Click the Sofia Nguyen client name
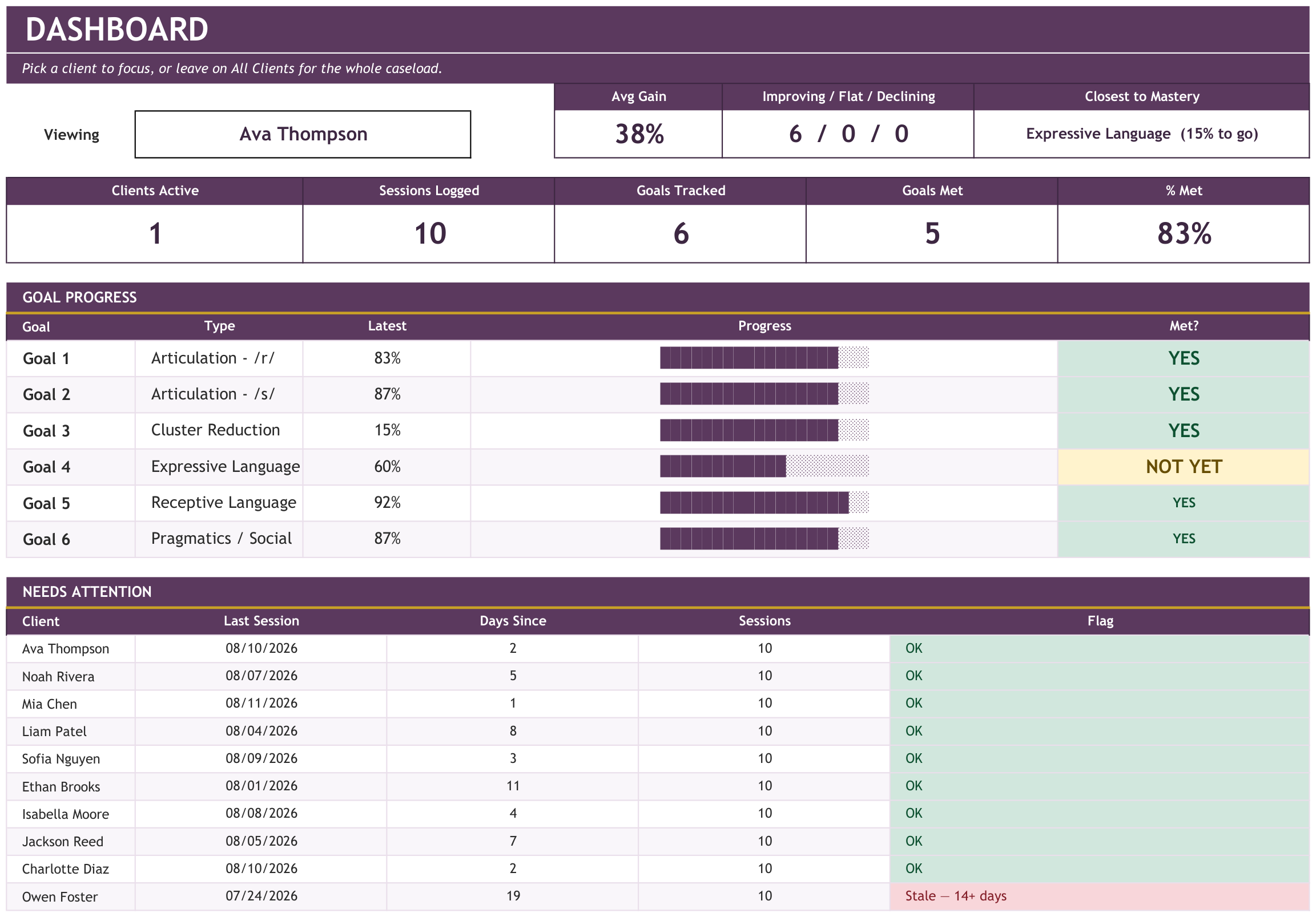1316x917 pixels. pyautogui.click(x=61, y=759)
